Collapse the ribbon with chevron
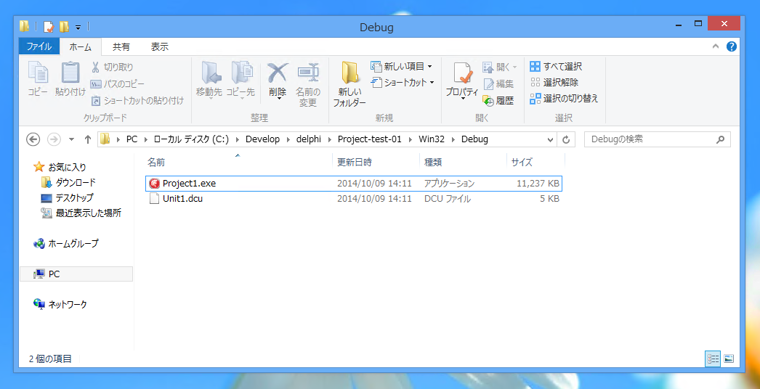The height and width of the screenshot is (389, 760). (x=716, y=47)
